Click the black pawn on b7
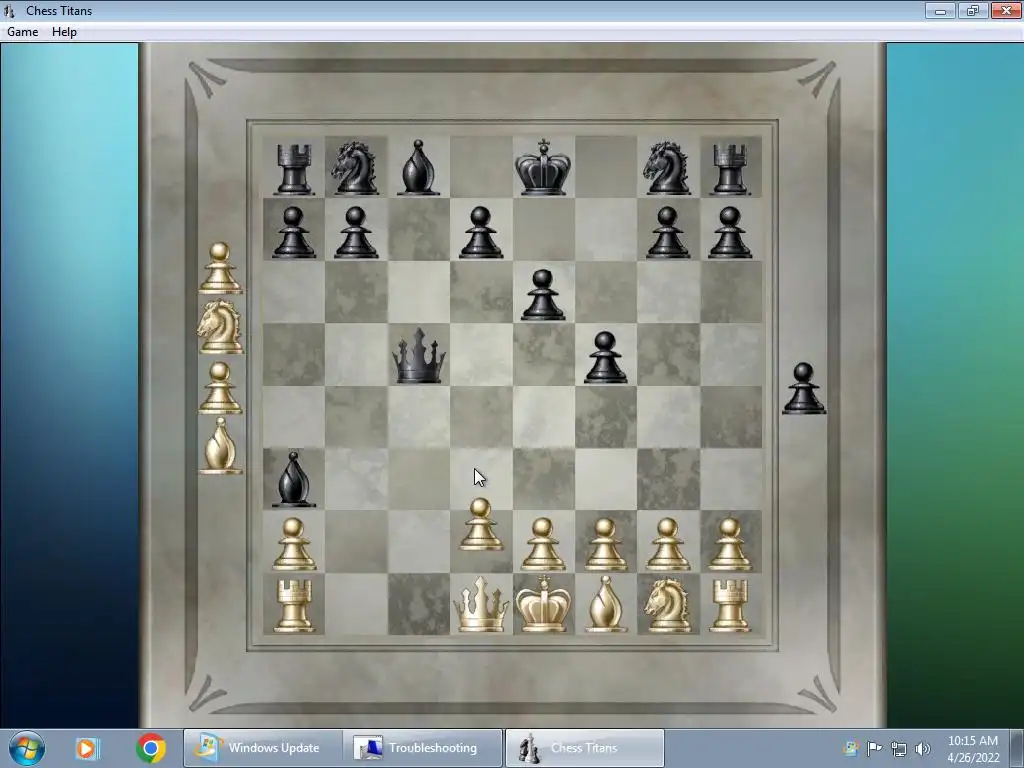1024x768 pixels. coord(355,232)
